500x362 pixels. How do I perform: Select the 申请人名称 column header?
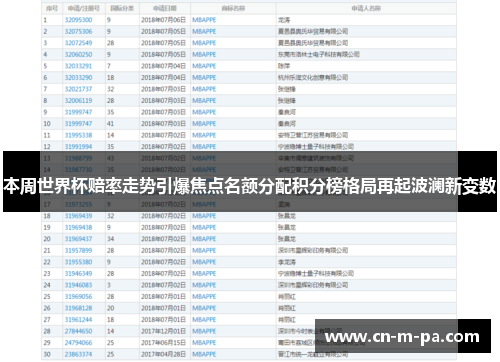click(x=366, y=8)
